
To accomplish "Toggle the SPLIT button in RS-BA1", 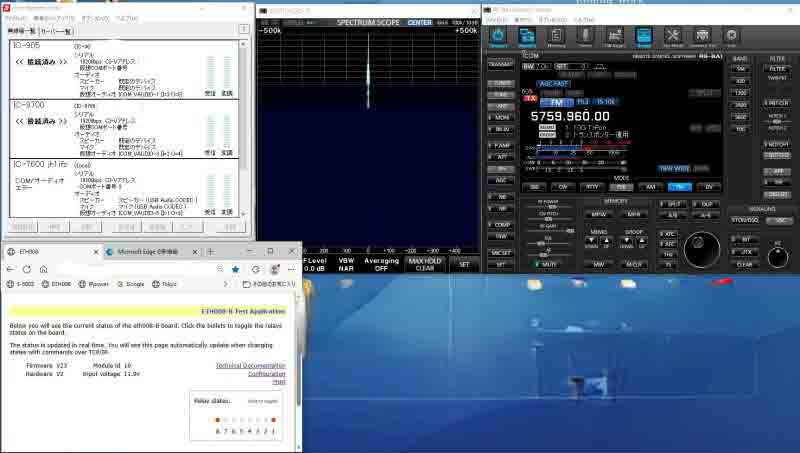I will [x=672, y=204].
